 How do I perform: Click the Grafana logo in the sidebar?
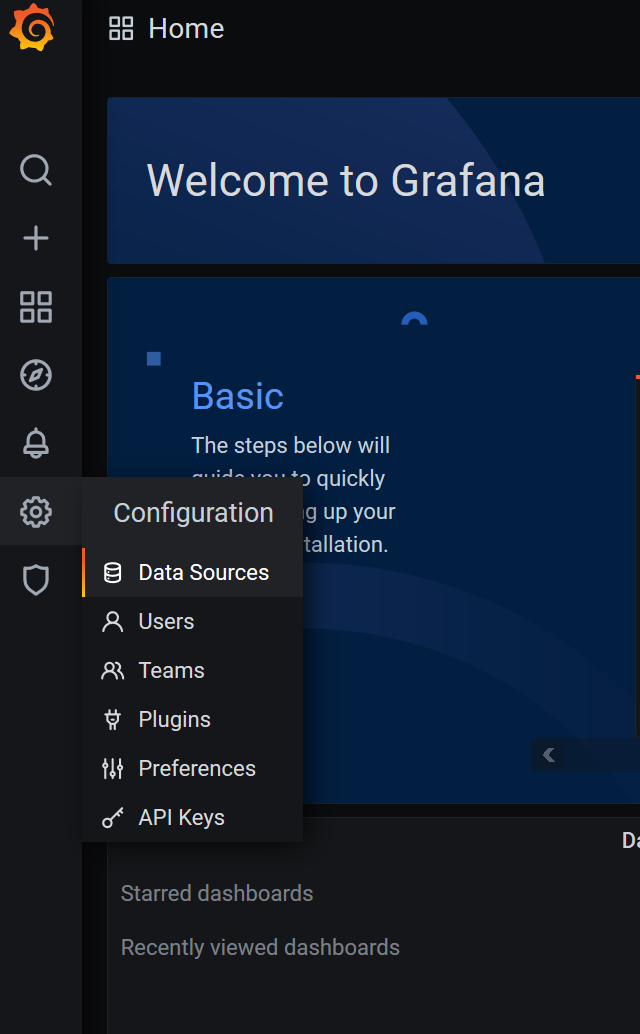[x=32, y=27]
